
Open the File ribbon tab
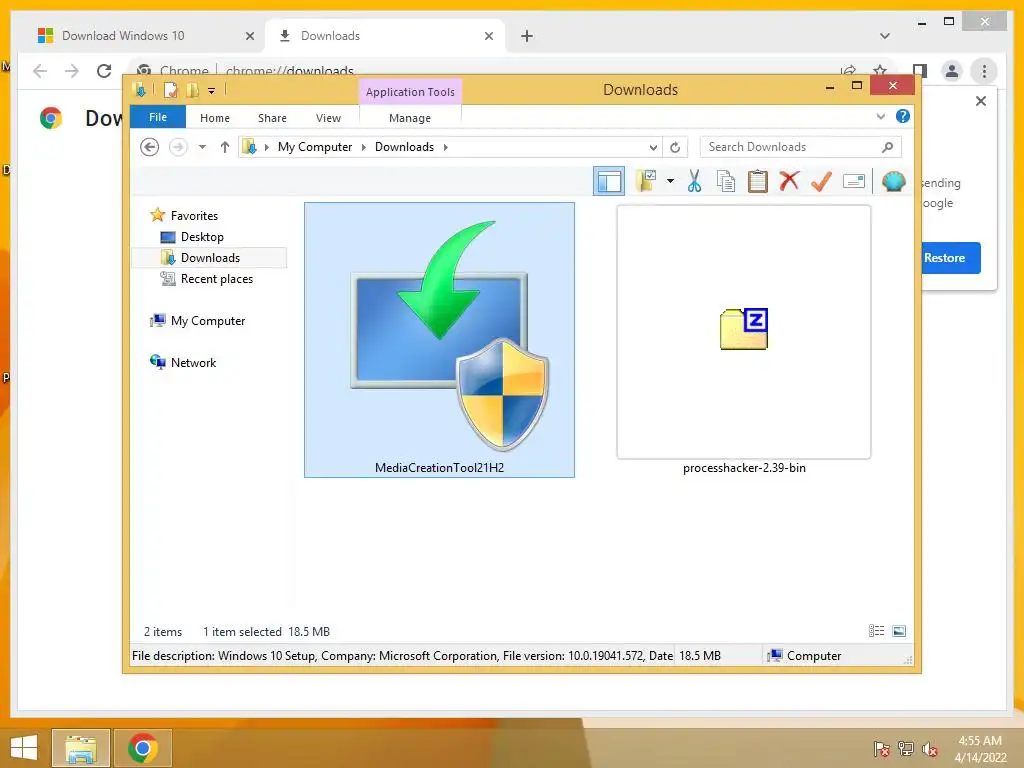pyautogui.click(x=158, y=117)
